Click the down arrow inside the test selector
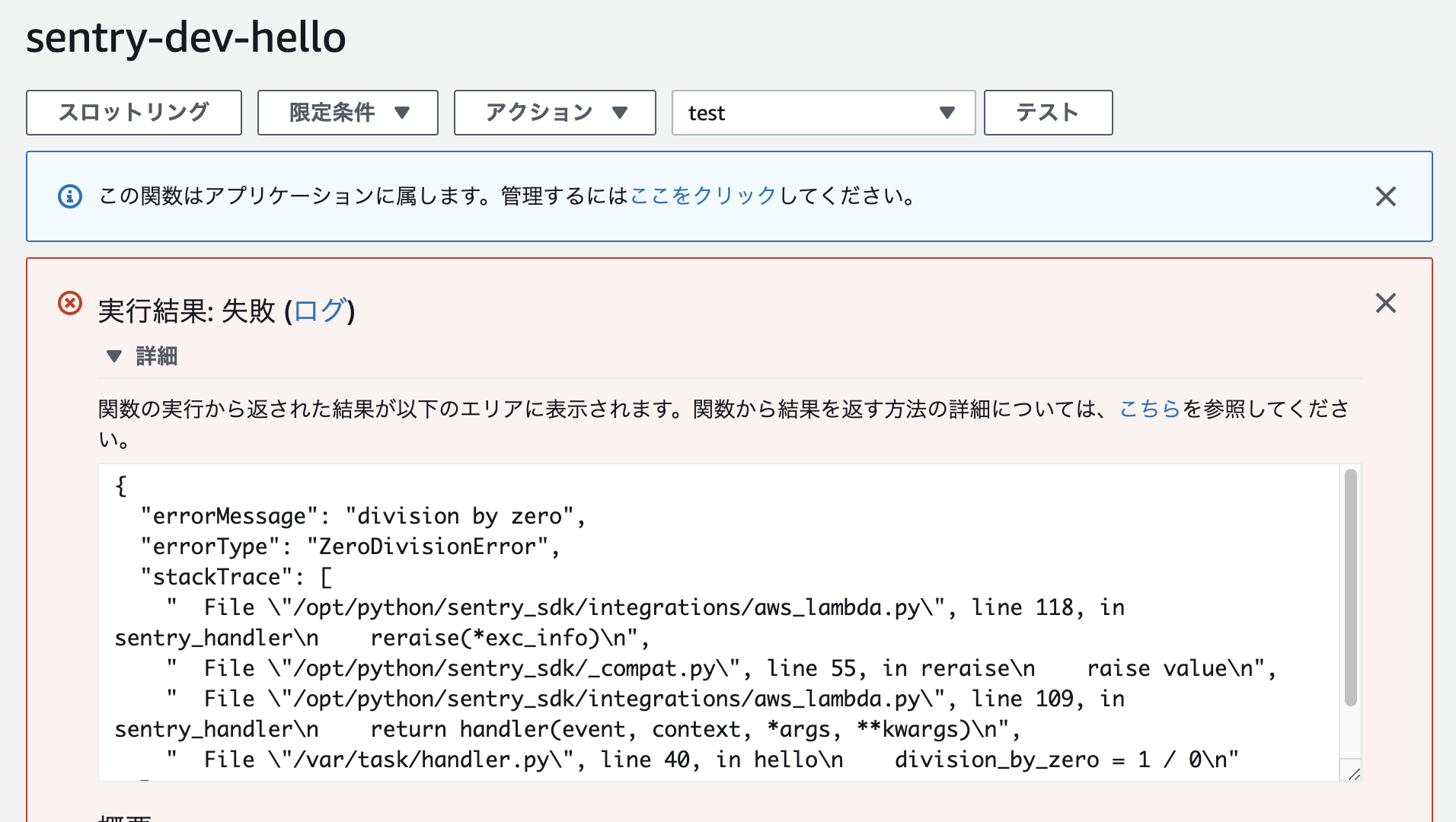The image size is (1456, 822). pyautogui.click(x=947, y=113)
